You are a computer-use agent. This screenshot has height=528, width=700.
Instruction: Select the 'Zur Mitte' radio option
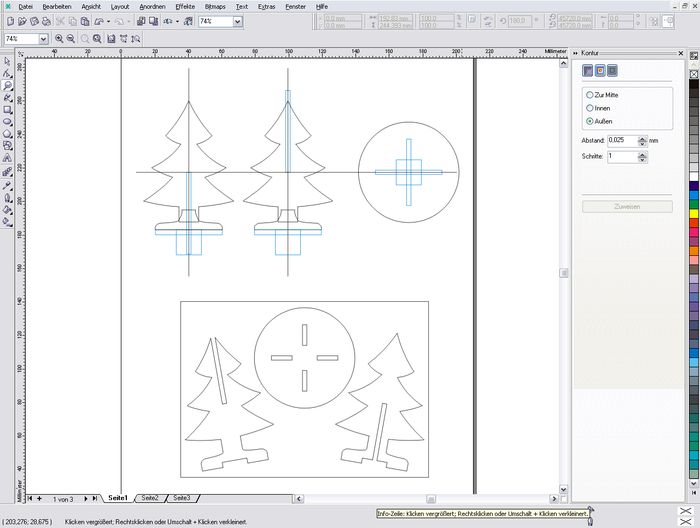pos(589,94)
